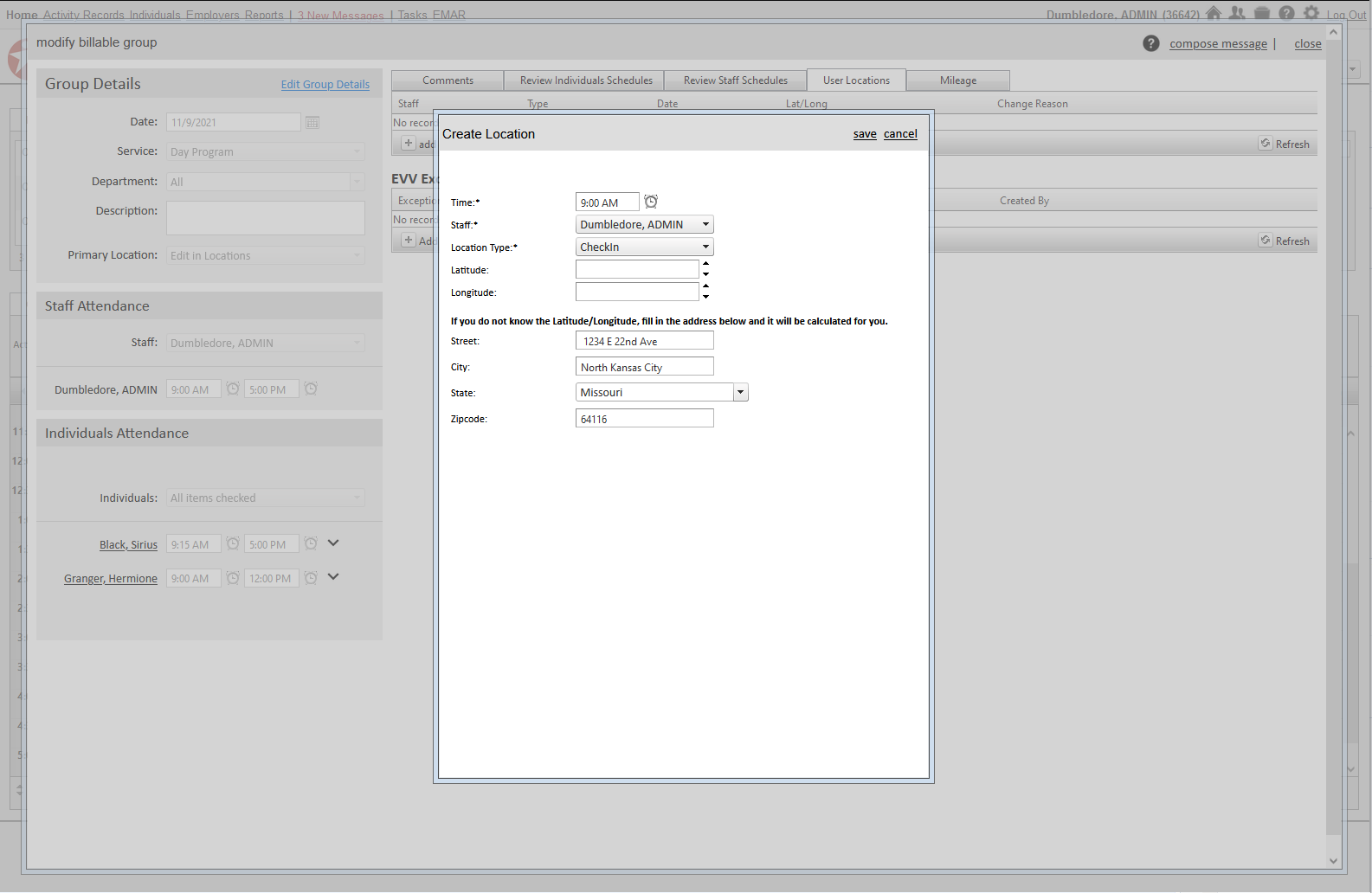Refresh the User Locations grid
The image size is (1372, 893).
pyautogui.click(x=1285, y=144)
